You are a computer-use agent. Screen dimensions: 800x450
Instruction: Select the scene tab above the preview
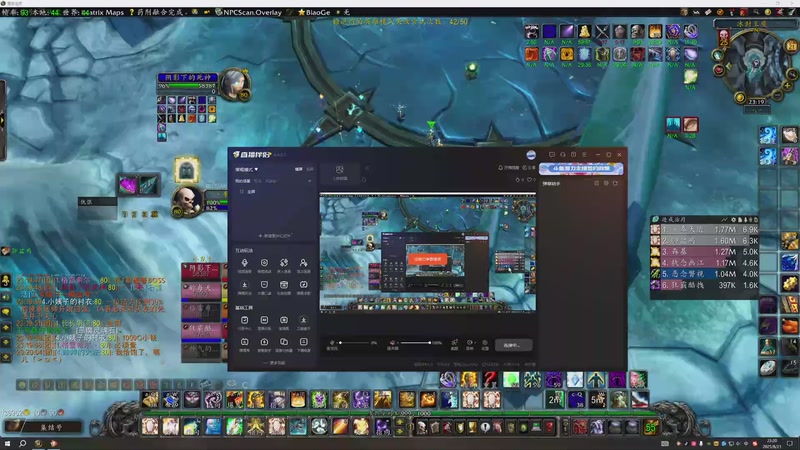pyautogui.click(x=340, y=172)
